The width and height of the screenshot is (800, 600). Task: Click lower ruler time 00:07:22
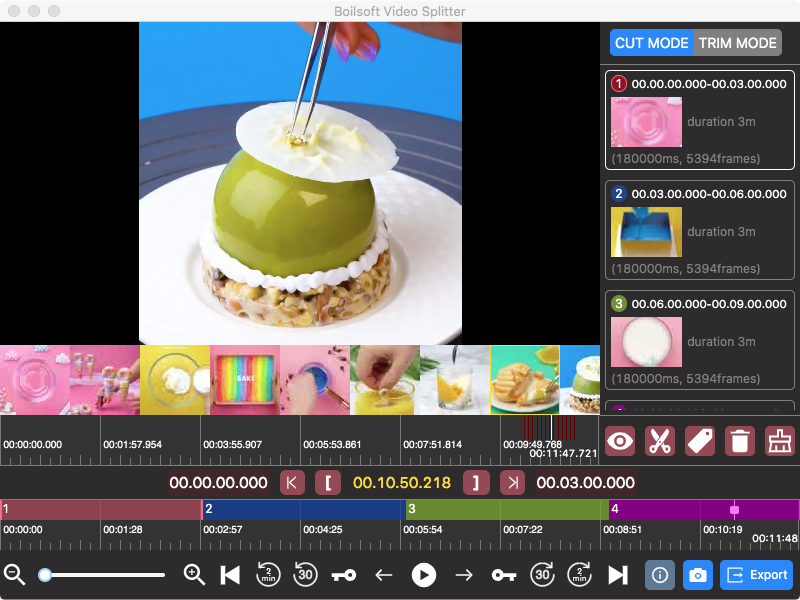tap(523, 530)
